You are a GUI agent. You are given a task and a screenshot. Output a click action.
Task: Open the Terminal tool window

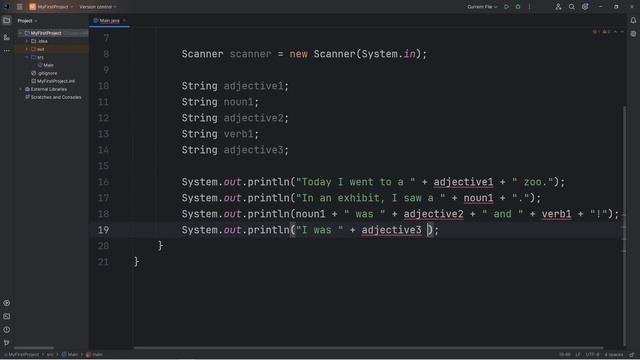[7, 316]
